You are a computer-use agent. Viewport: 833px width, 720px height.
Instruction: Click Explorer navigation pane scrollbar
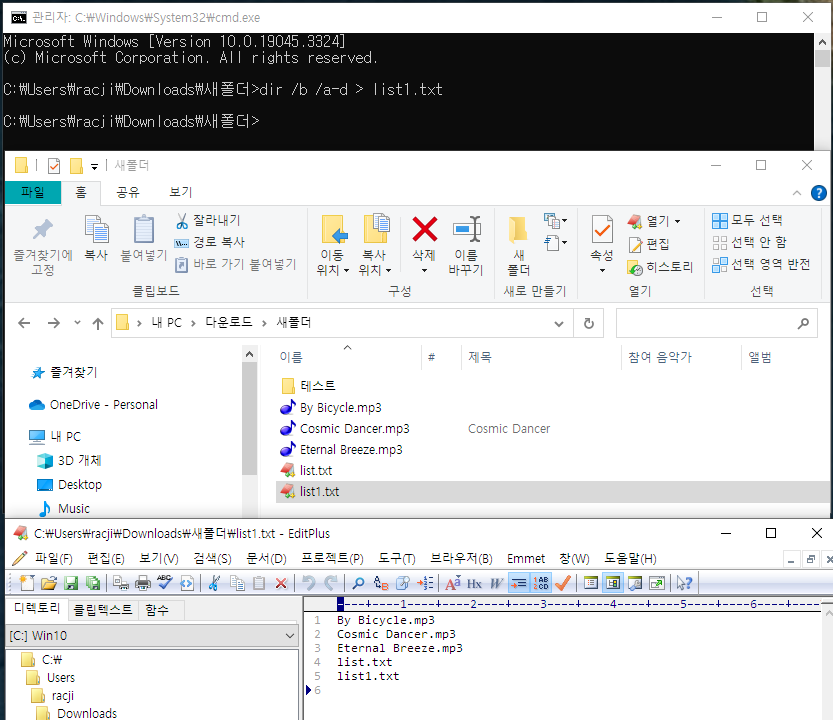(x=250, y=417)
